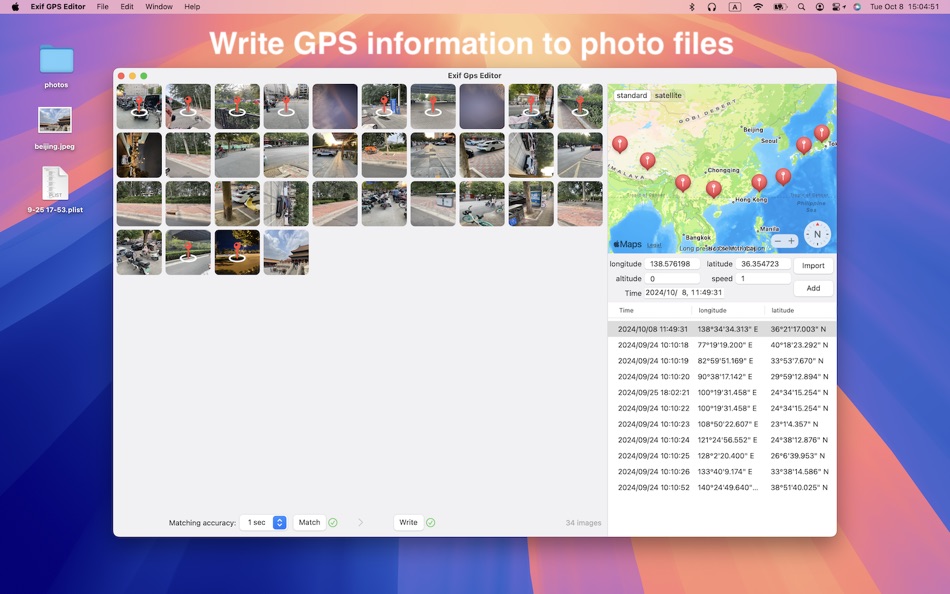The width and height of the screenshot is (950, 594).
Task: Click the Add button to add GPS record
Action: (x=812, y=288)
